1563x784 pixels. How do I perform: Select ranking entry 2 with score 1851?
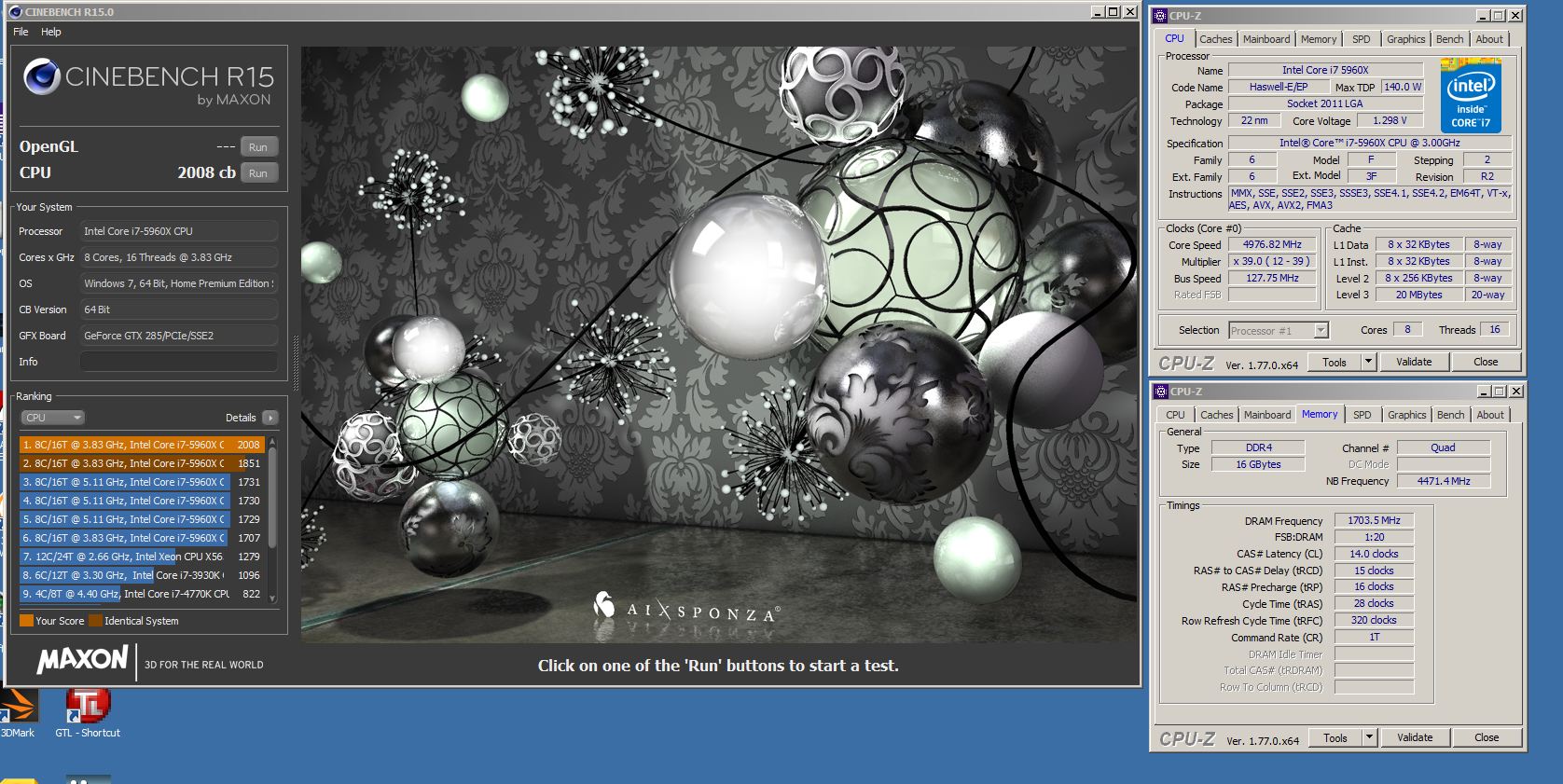pyautogui.click(x=142, y=463)
